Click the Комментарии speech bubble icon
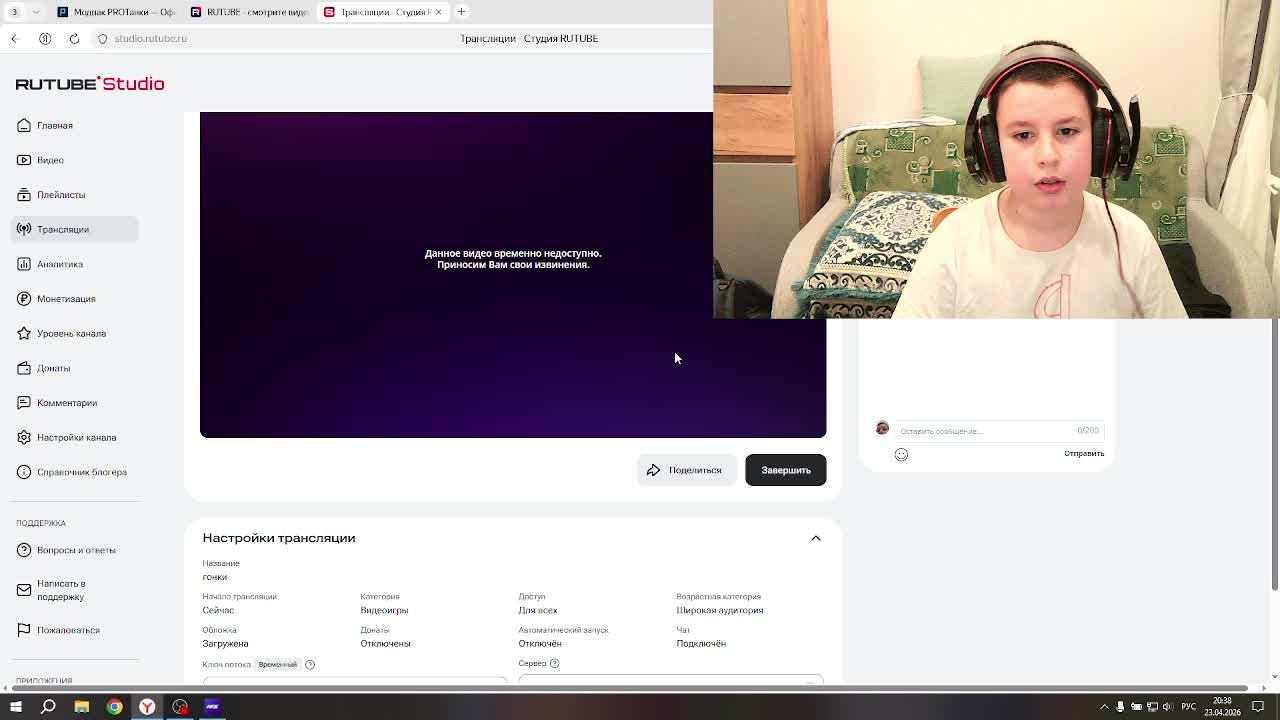This screenshot has width=1280, height=720. pos(24,402)
